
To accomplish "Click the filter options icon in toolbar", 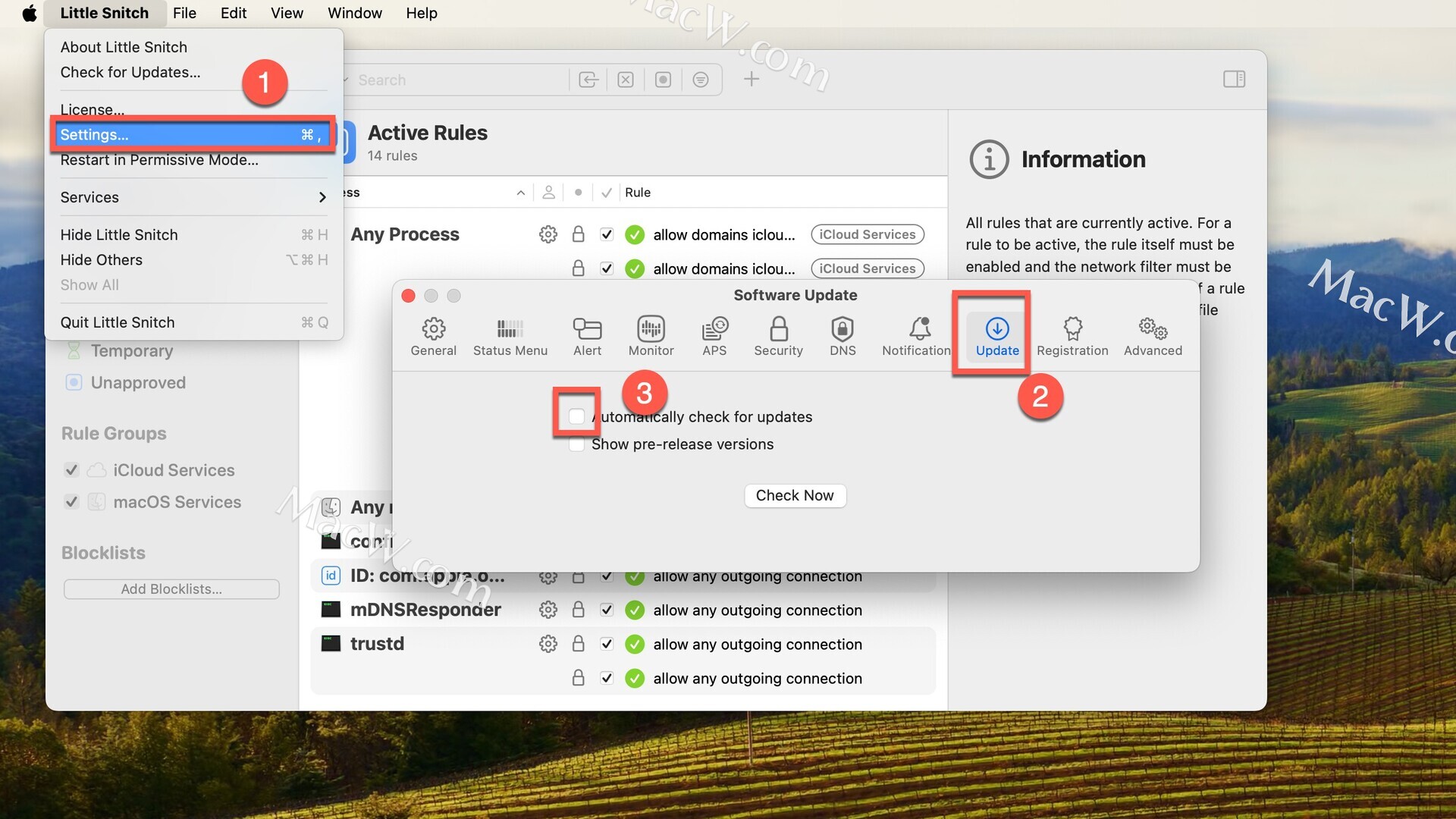I will [701, 80].
